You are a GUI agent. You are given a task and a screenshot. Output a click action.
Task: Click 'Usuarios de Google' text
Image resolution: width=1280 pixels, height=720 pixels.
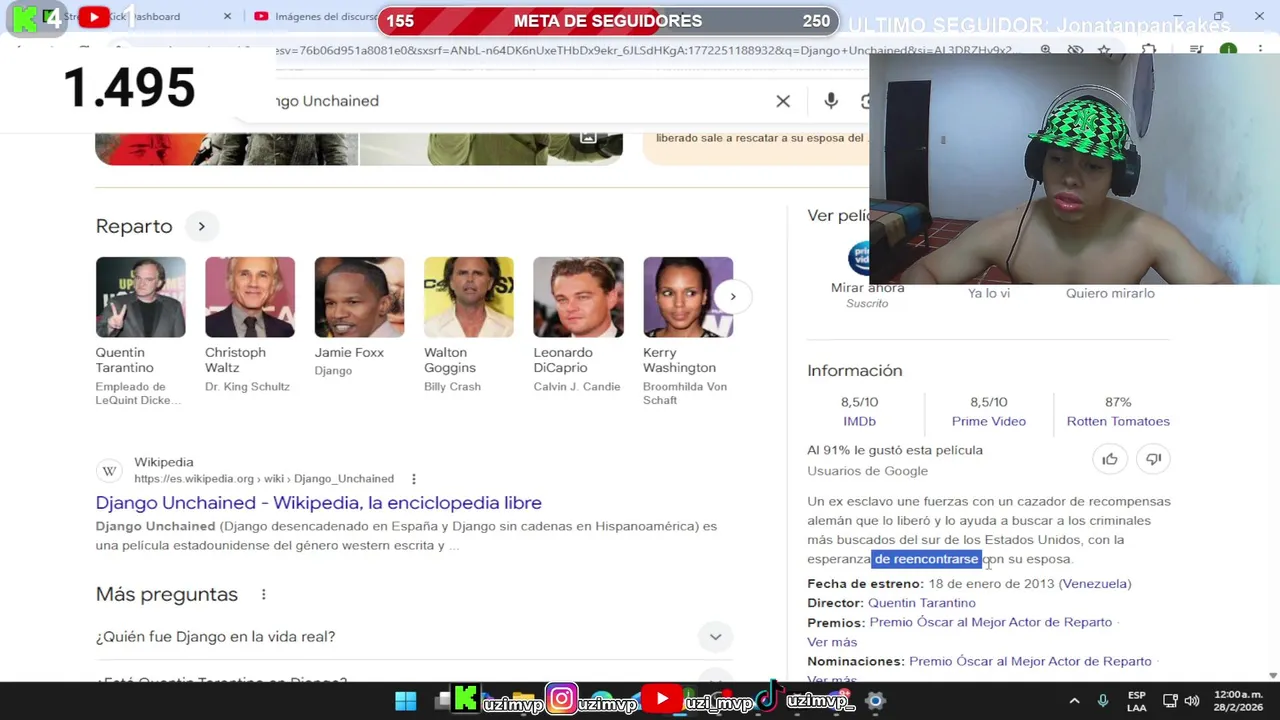point(868,471)
